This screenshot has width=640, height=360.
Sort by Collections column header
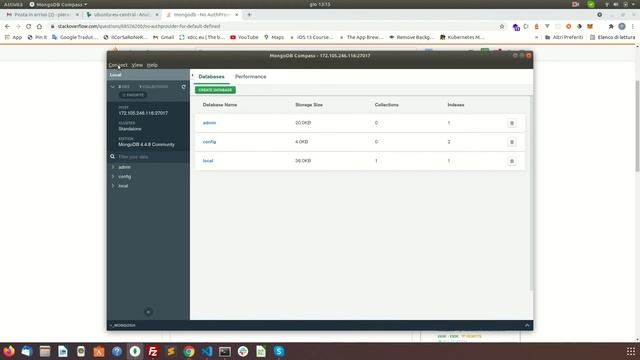click(387, 105)
